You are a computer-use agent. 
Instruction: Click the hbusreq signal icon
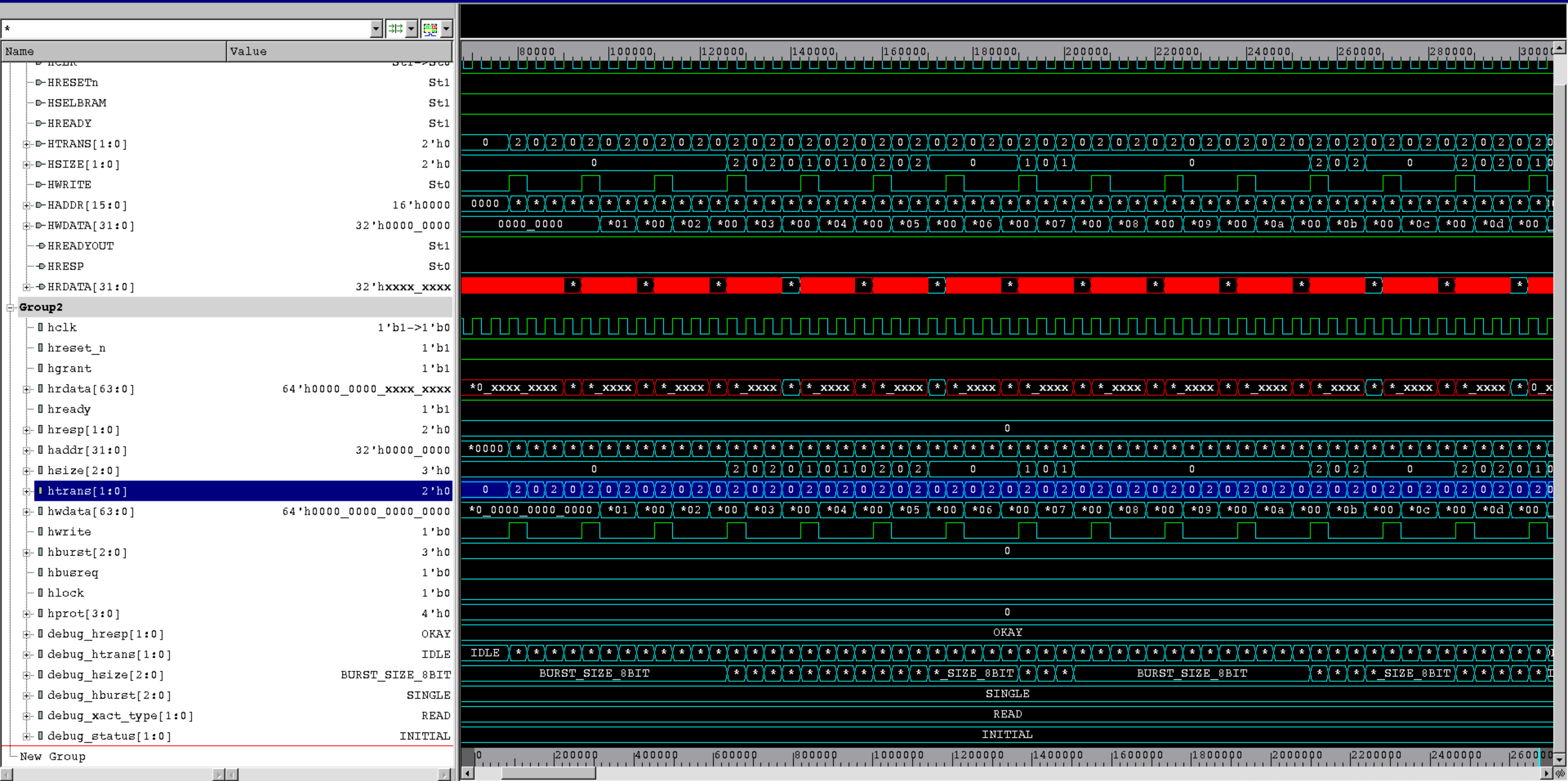40,572
